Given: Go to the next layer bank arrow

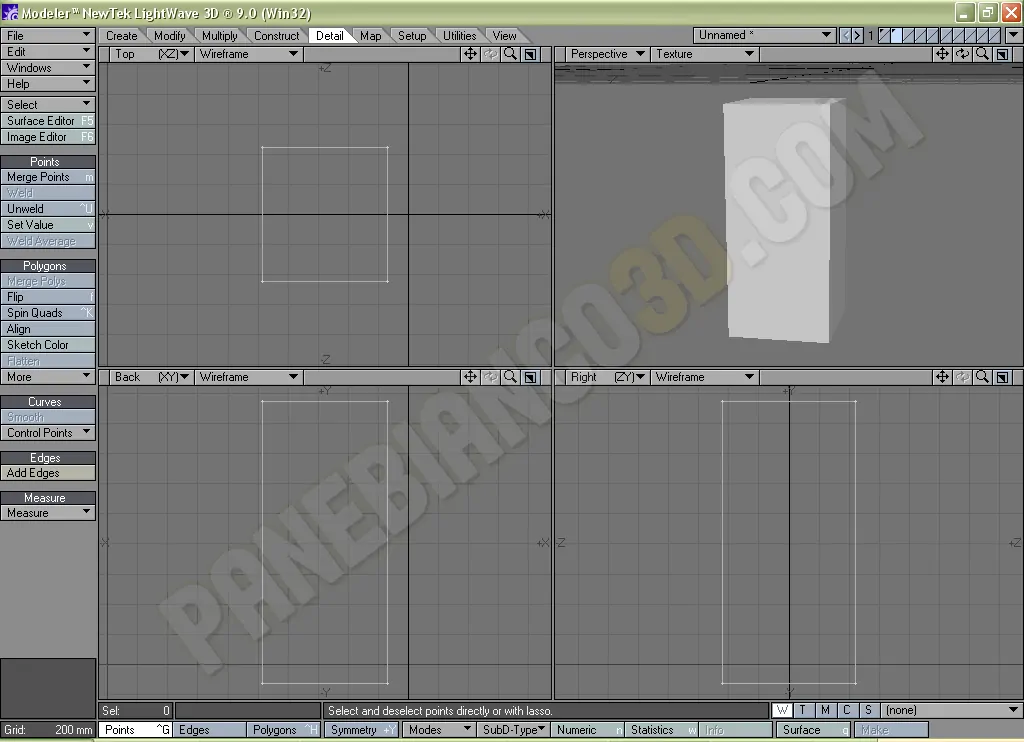Looking at the screenshot, I should tap(857, 35).
